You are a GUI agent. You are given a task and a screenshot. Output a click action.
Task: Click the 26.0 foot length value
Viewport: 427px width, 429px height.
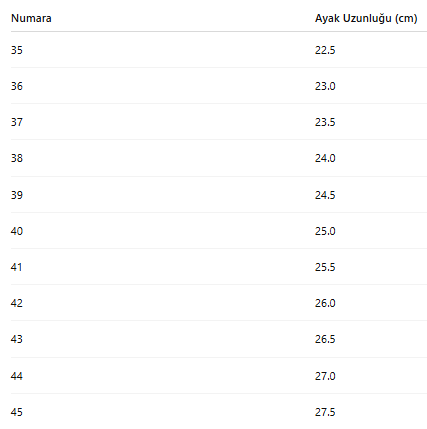point(325,303)
